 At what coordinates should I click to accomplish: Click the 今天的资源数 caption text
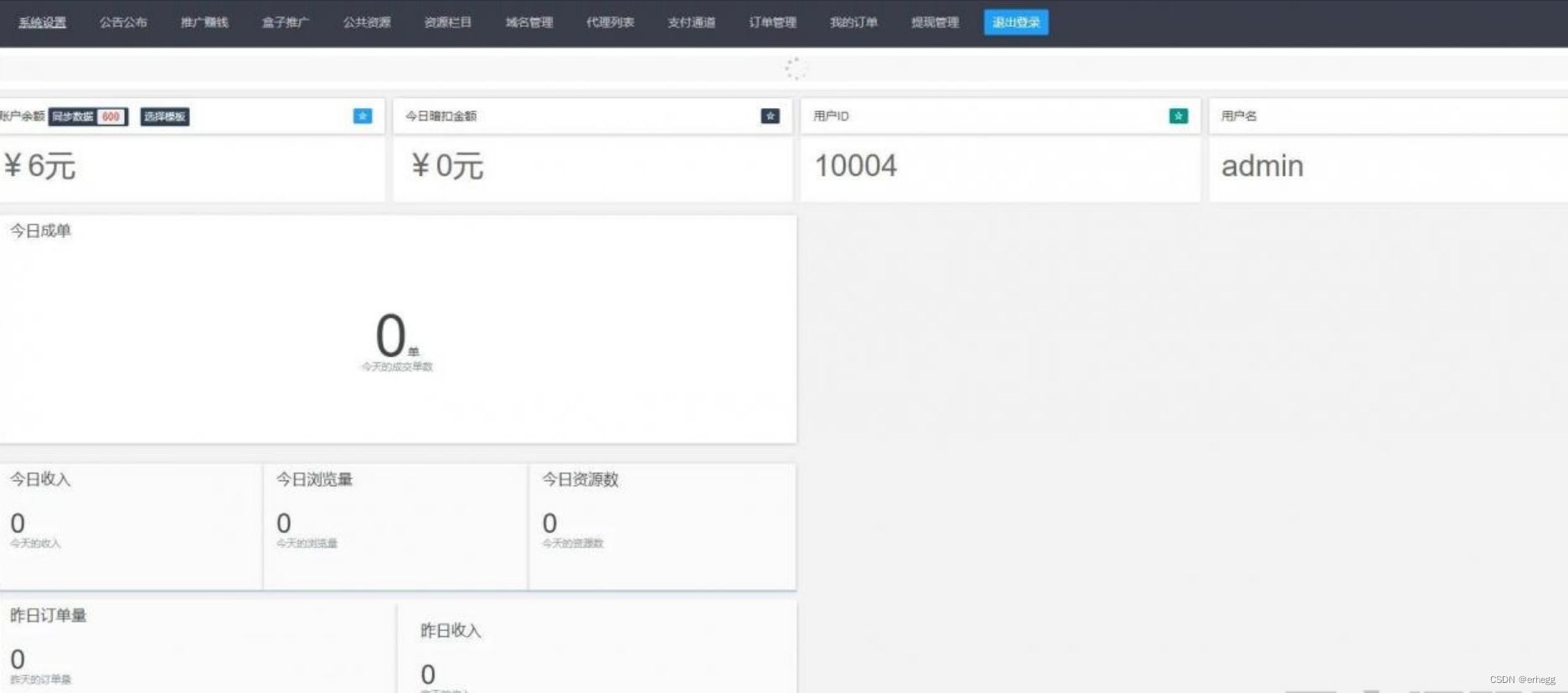click(573, 544)
